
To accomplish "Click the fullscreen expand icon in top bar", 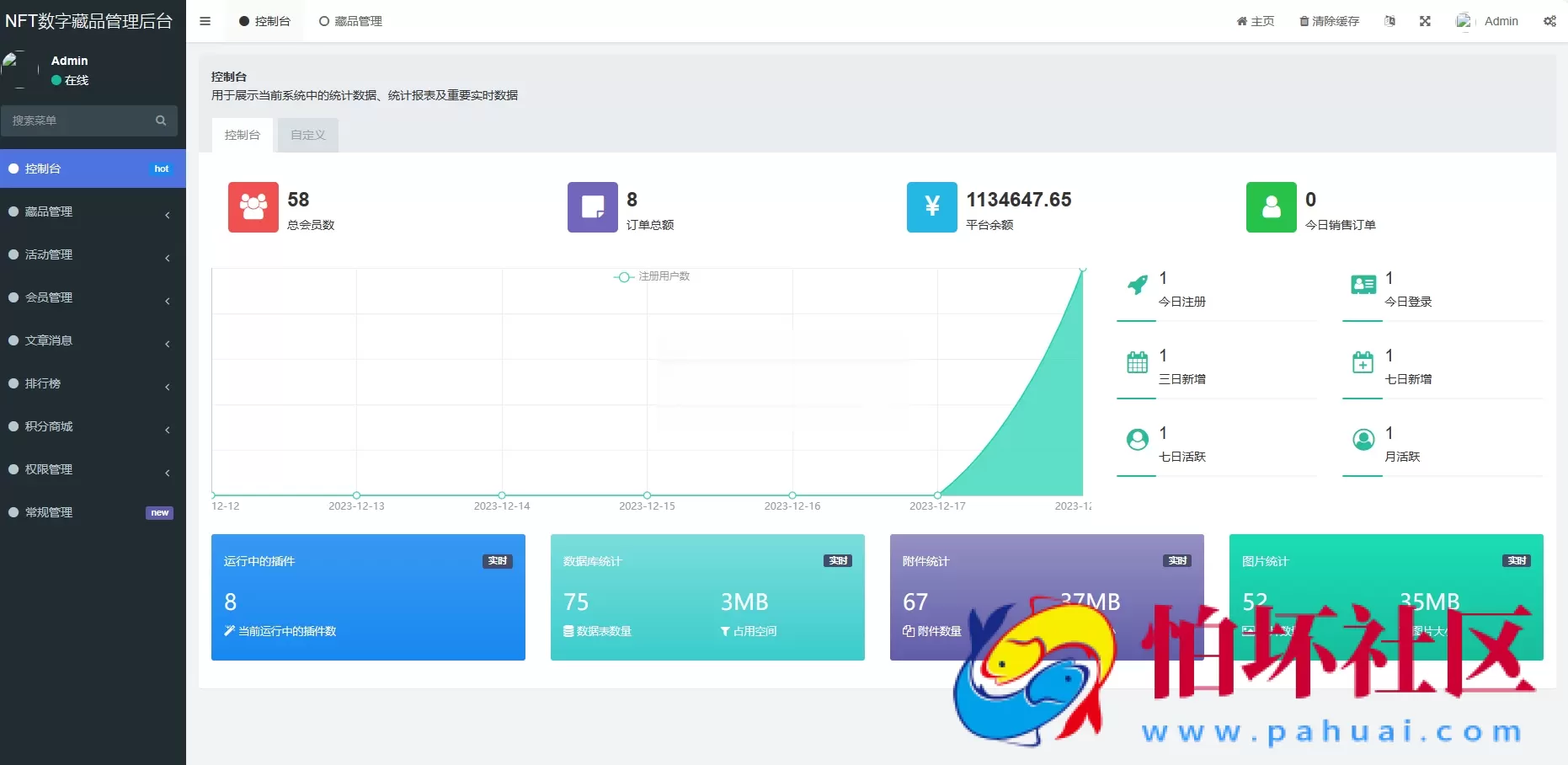I will point(1425,21).
